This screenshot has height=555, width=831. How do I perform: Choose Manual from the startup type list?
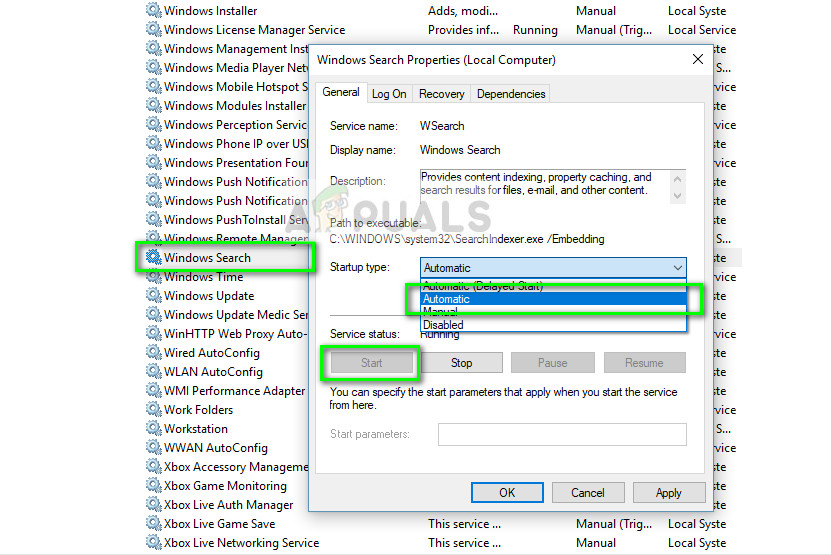tap(553, 312)
